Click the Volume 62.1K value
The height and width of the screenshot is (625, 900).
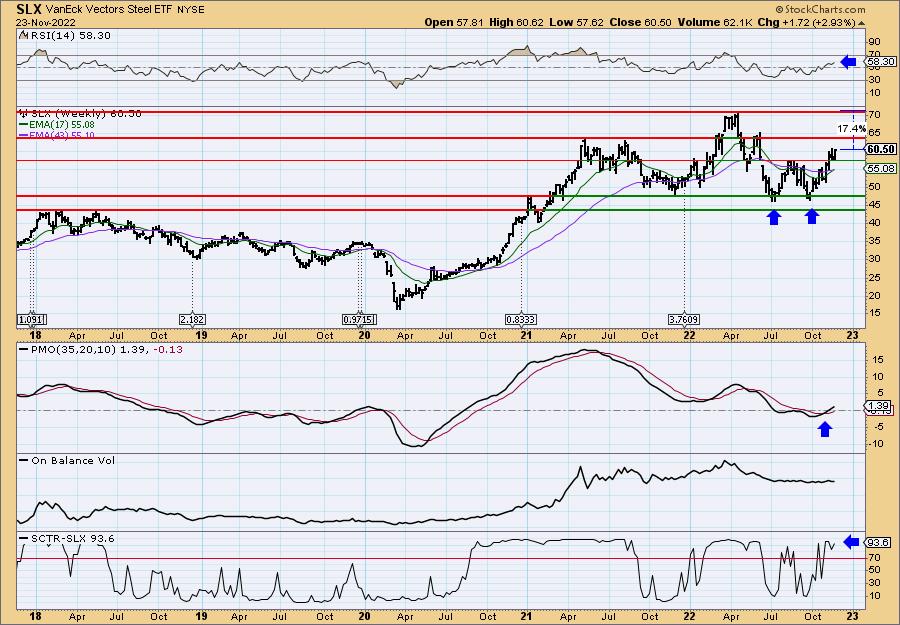[715, 22]
